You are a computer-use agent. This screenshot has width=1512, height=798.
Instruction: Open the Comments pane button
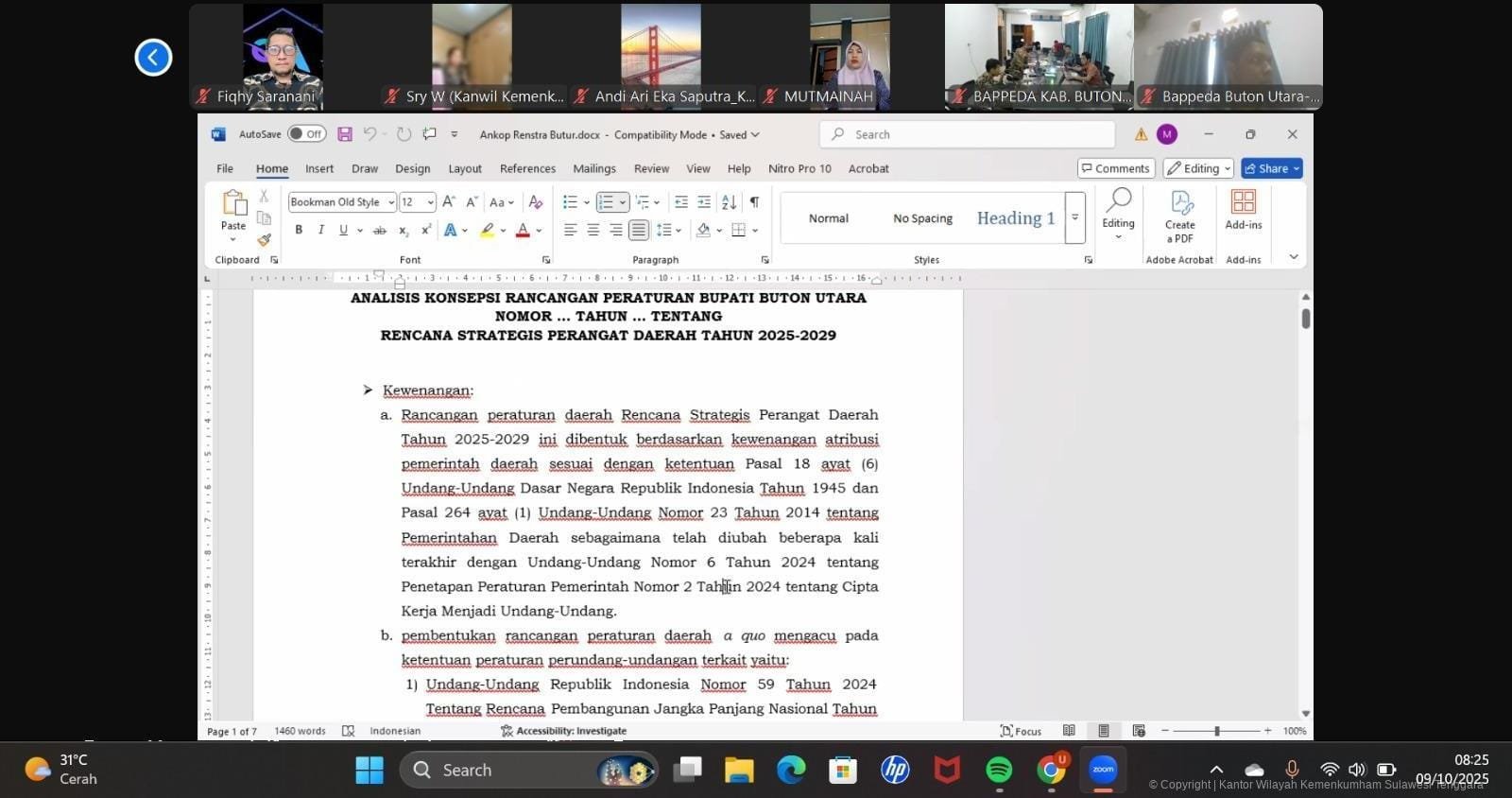point(1116,168)
